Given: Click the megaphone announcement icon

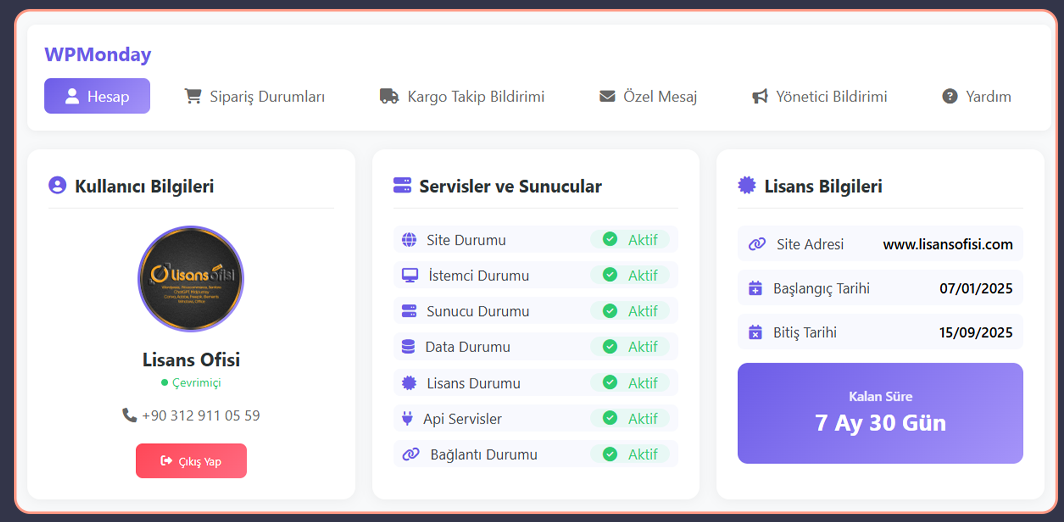Looking at the screenshot, I should point(760,96).
